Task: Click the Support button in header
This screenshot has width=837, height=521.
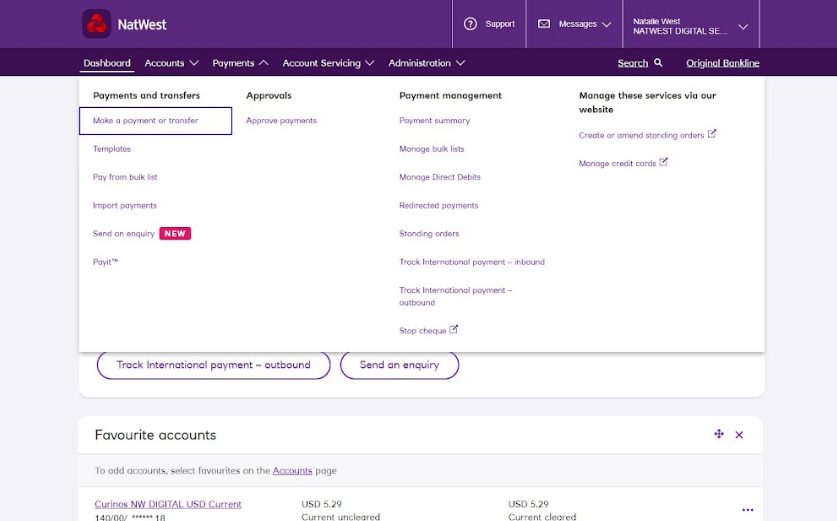Action: pos(489,24)
